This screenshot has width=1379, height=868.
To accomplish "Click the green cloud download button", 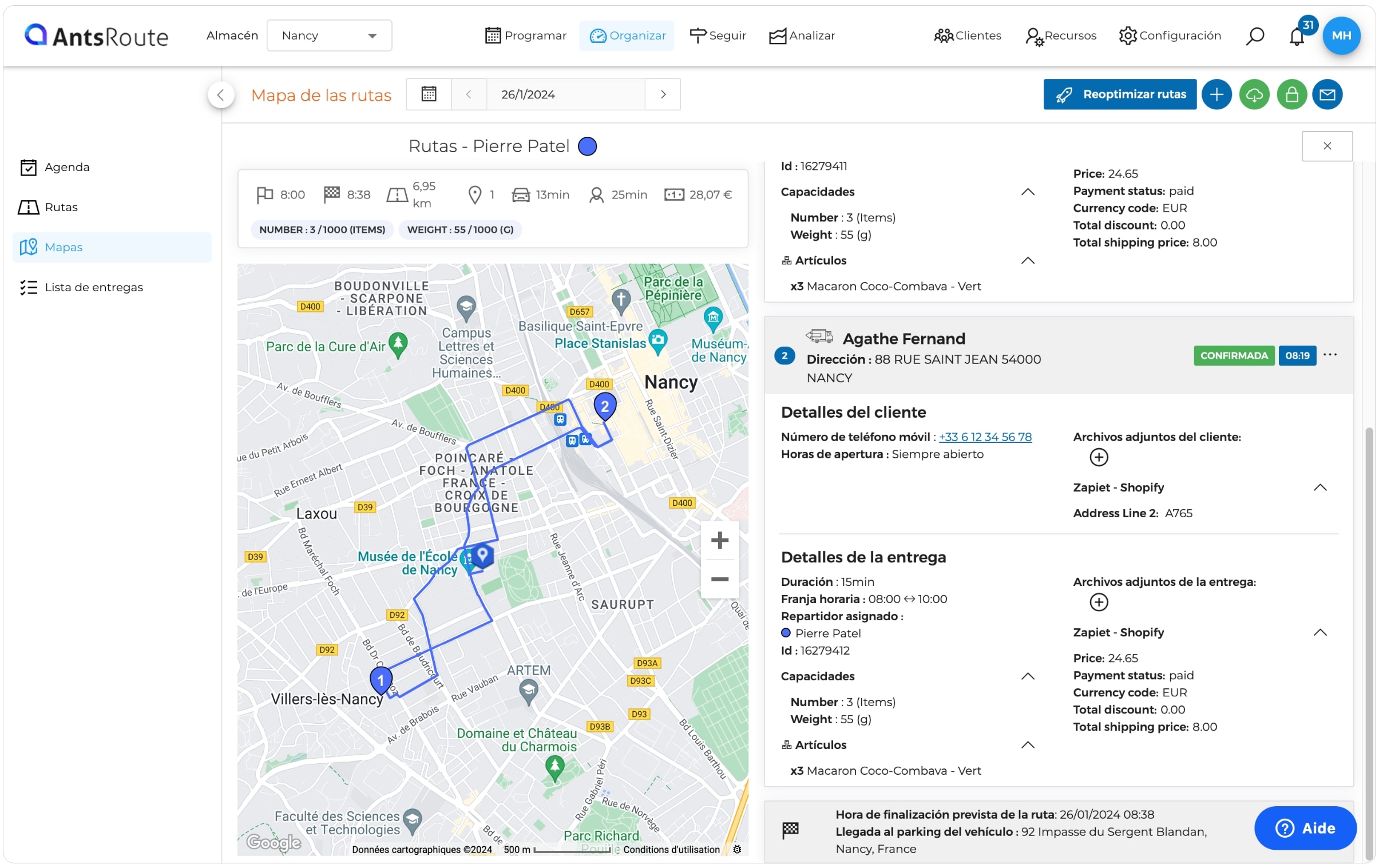I will (1254, 94).
